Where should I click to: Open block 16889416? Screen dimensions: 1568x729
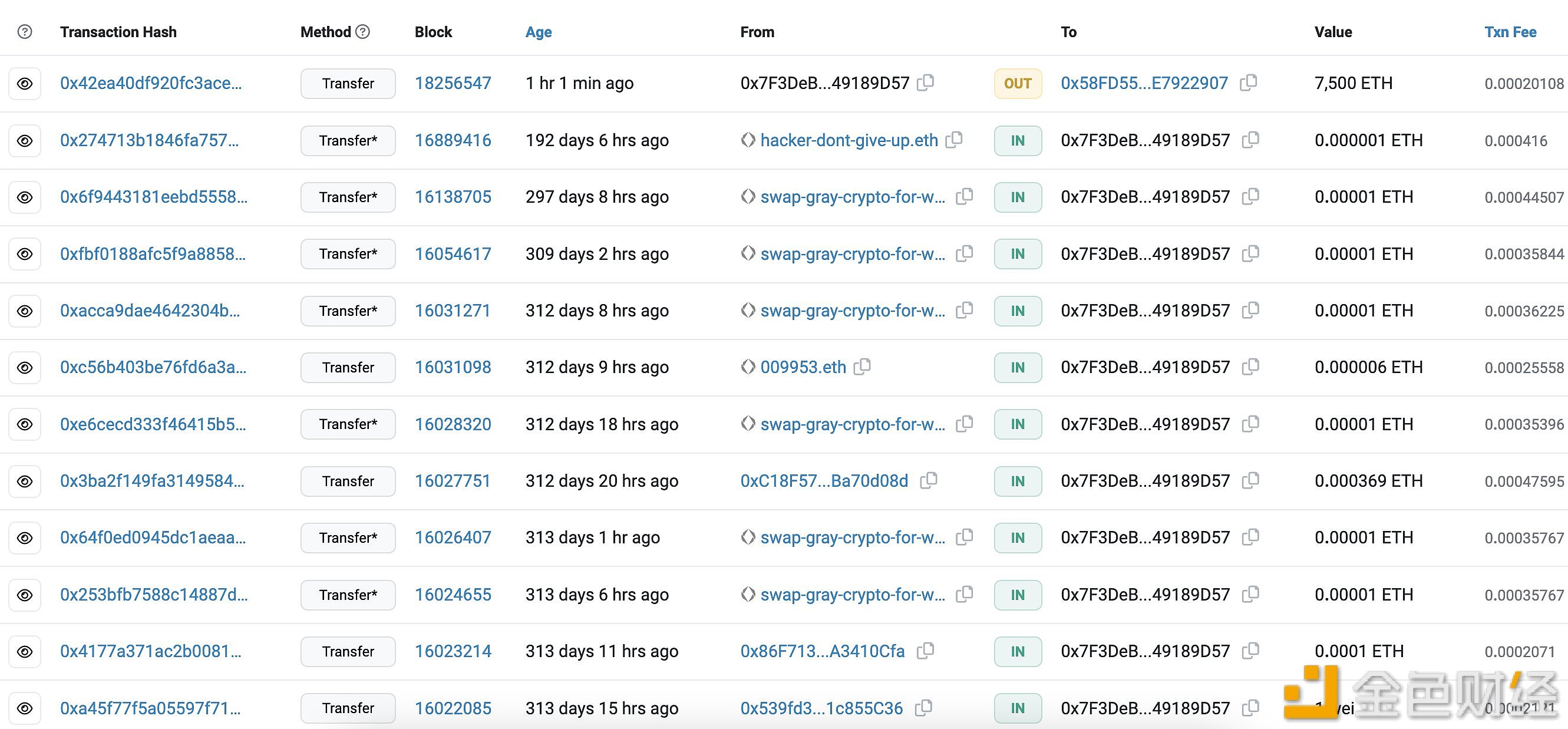pos(453,140)
